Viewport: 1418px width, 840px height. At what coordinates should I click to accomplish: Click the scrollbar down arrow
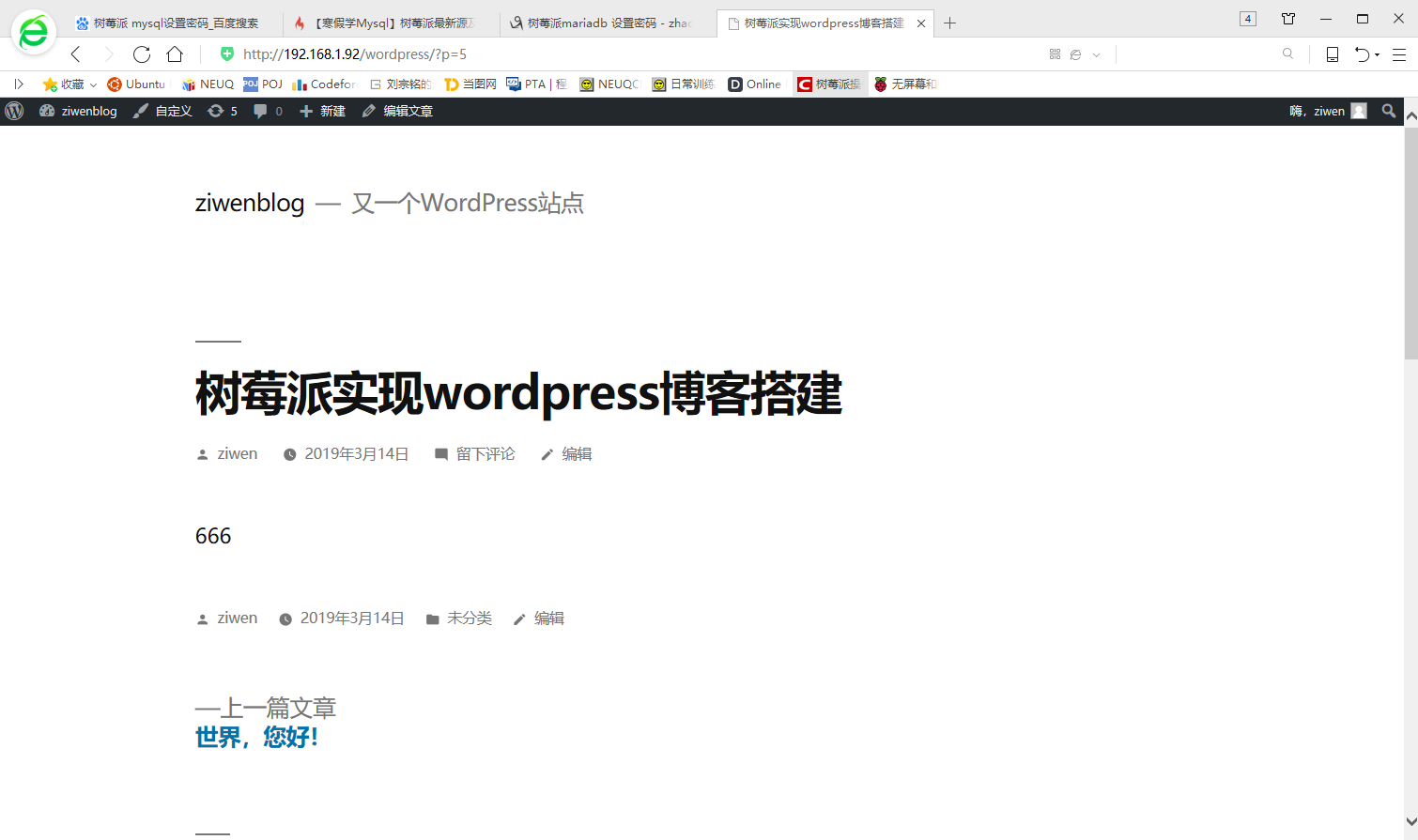[1410, 821]
